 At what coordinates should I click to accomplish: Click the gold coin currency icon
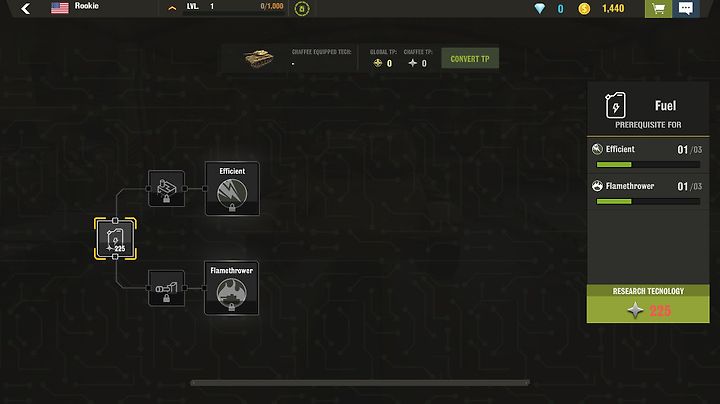pos(584,9)
